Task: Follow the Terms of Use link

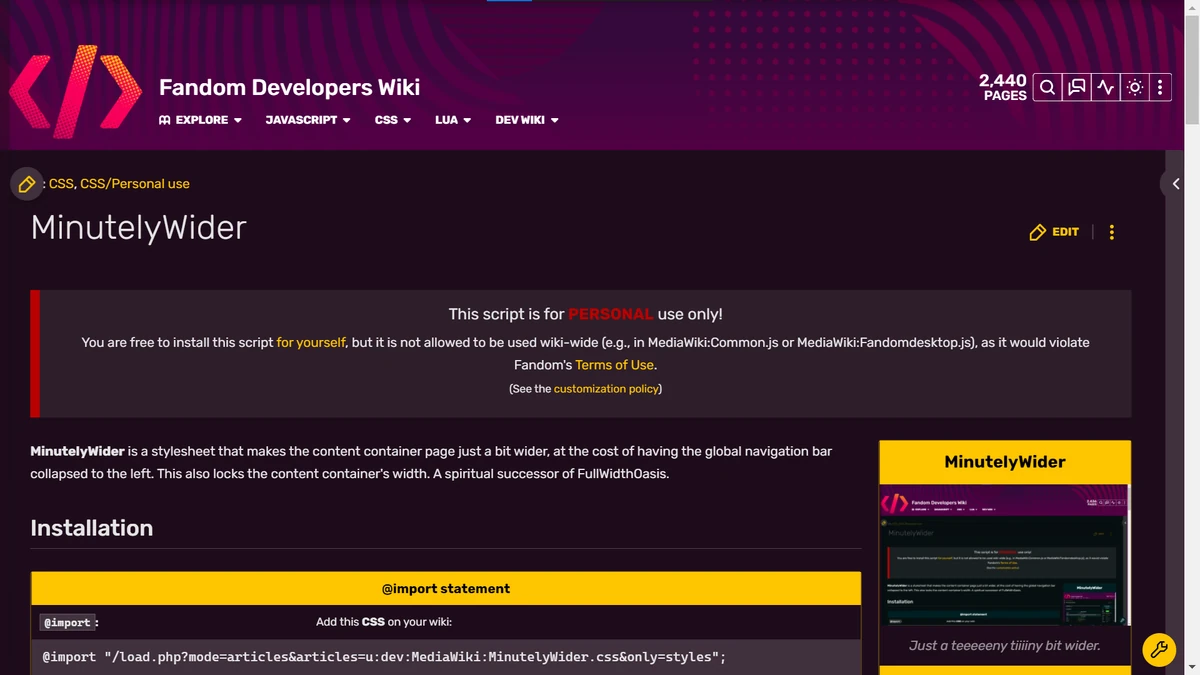Action: (614, 365)
